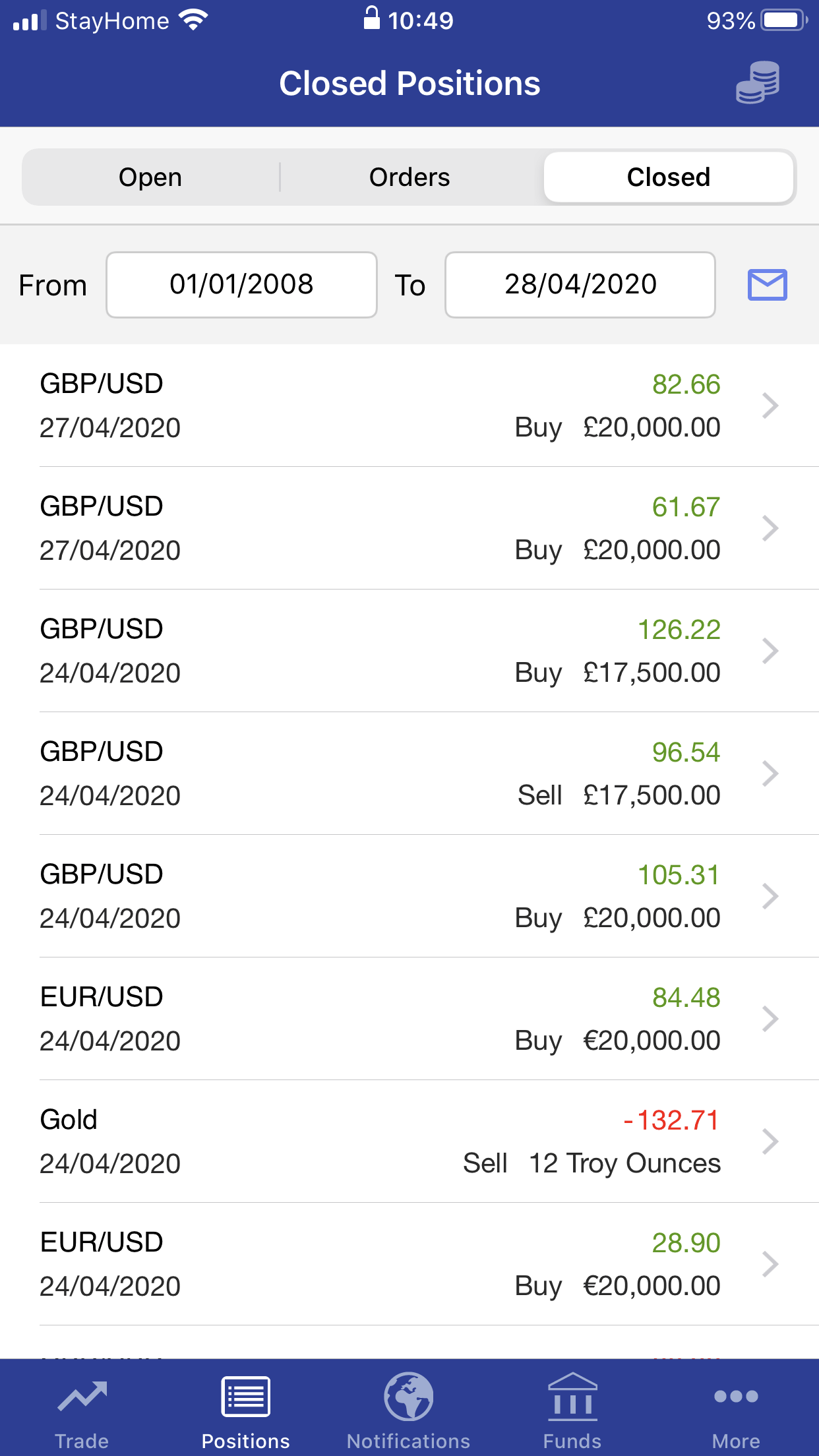
Task: Tap the coins stack icon in header
Action: (758, 83)
